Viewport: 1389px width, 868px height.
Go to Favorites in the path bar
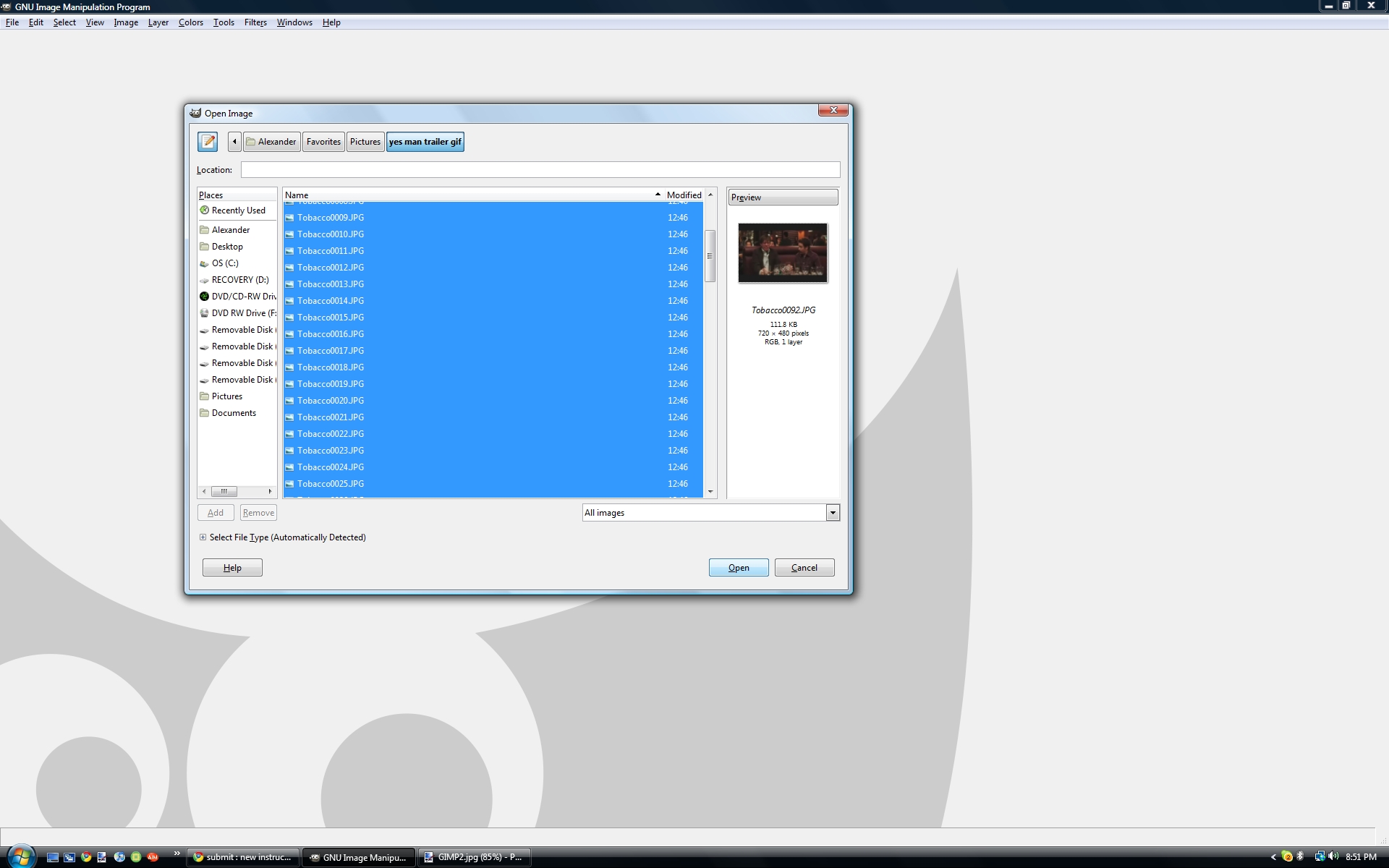pos(323,142)
